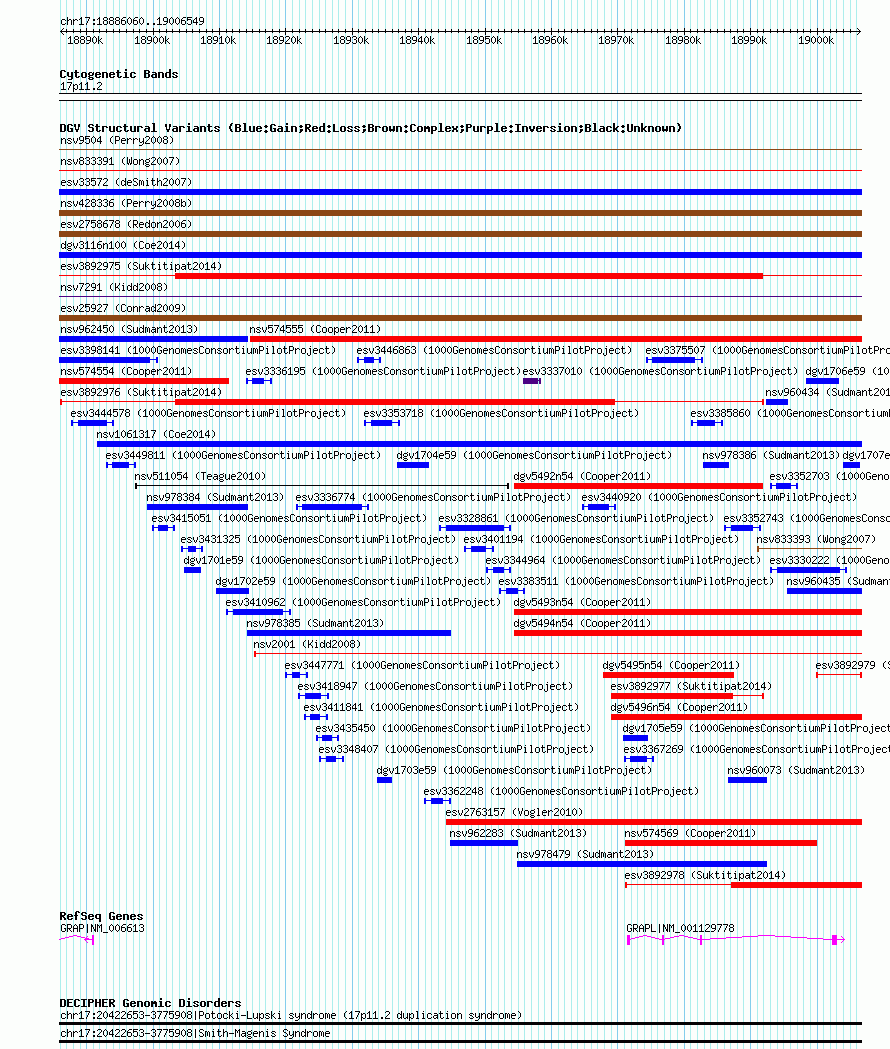Click the red bar under nsv574554 (Cooper2011)
Viewport: 890px width, 1049px height.
[144, 381]
